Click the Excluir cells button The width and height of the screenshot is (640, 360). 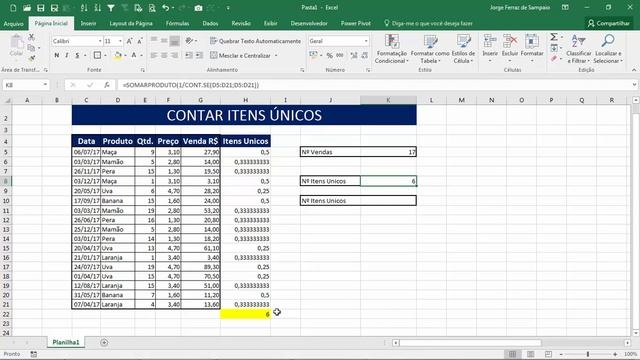click(510, 49)
